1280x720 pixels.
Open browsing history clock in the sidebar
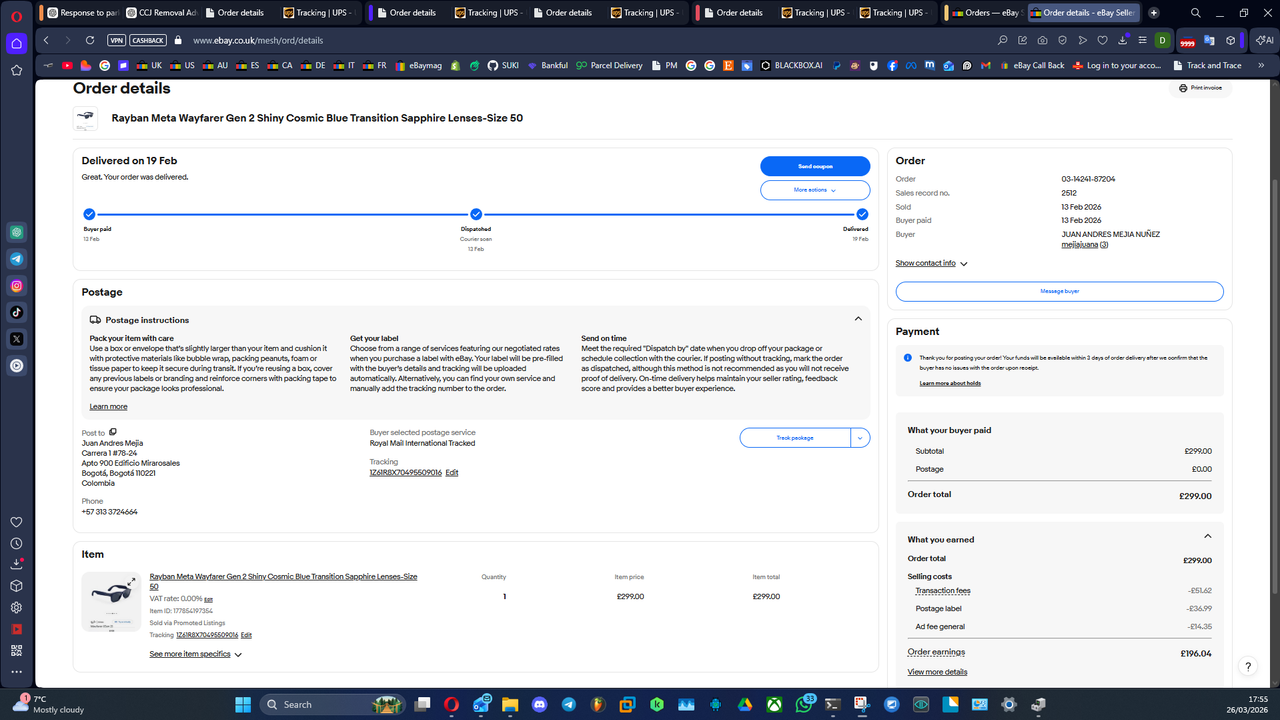[17, 543]
